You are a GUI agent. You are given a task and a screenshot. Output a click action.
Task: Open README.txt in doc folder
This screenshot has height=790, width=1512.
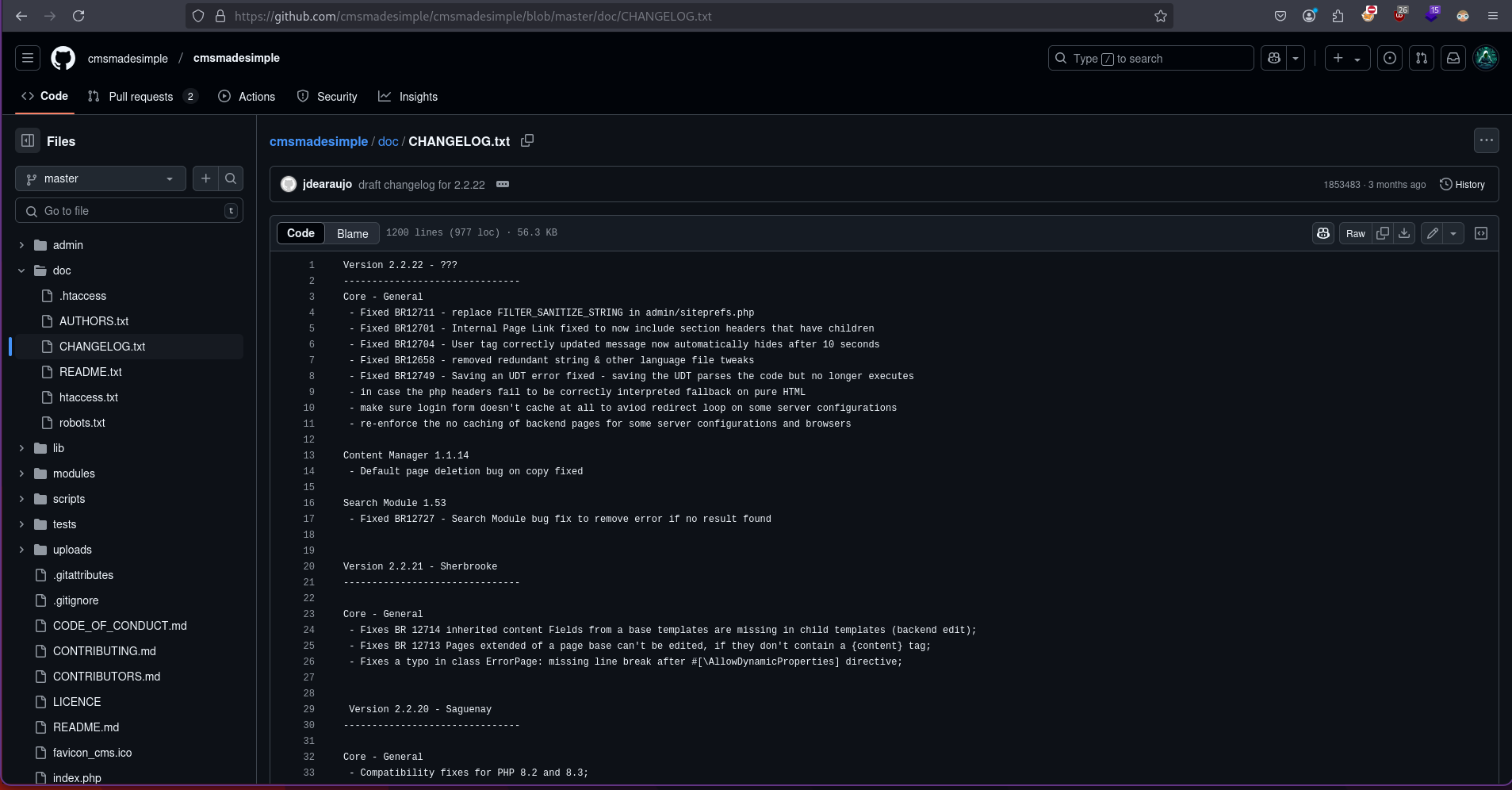tap(90, 372)
